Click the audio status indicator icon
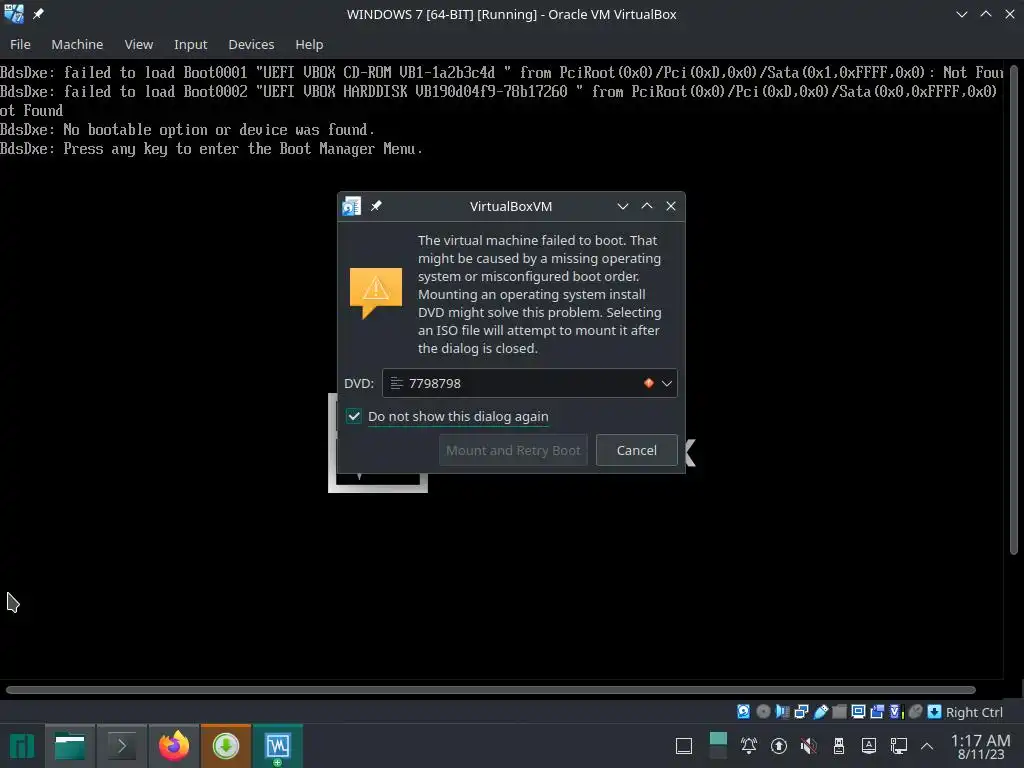 pyautogui.click(x=782, y=711)
